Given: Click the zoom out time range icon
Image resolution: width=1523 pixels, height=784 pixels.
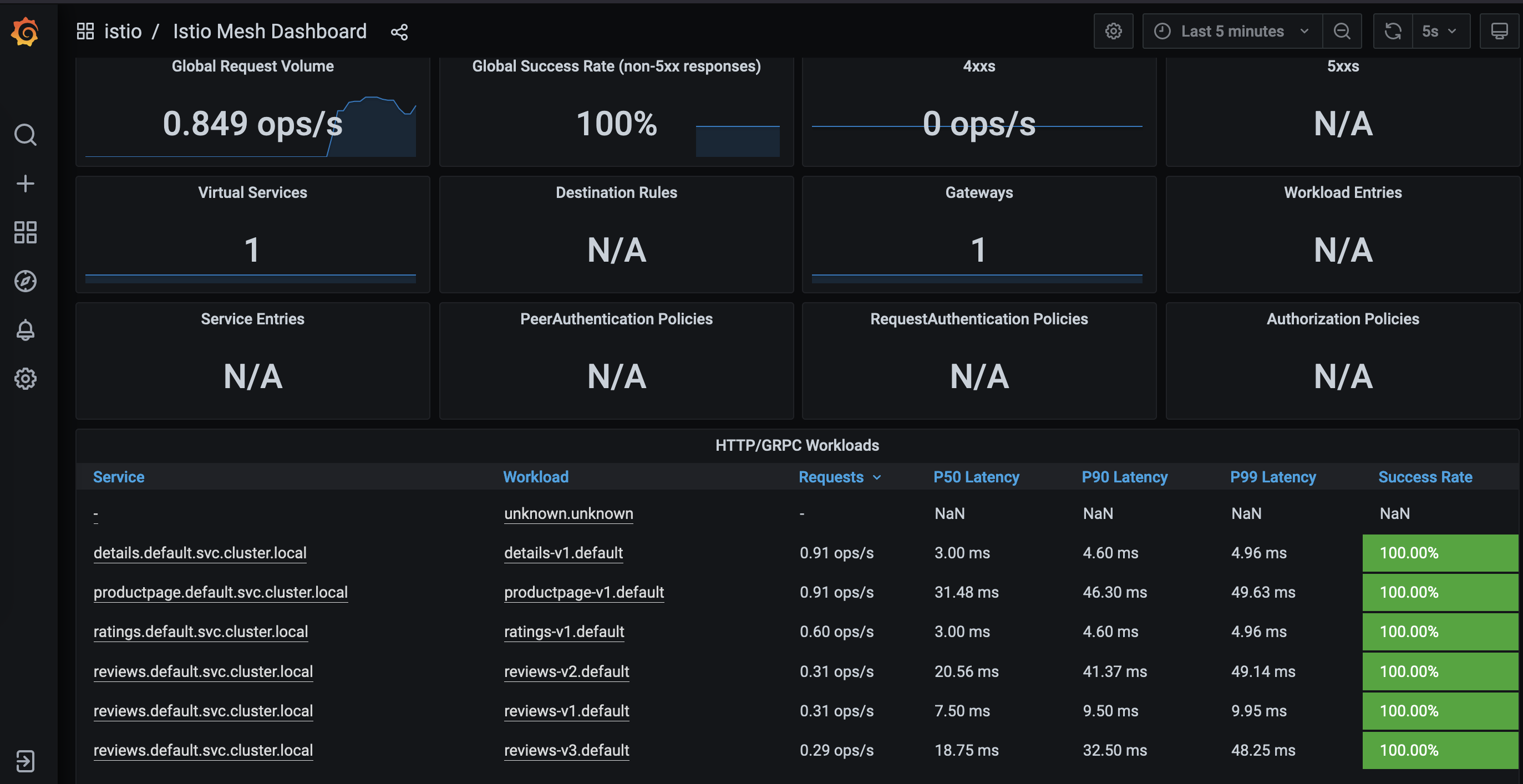Looking at the screenshot, I should pos(1342,32).
